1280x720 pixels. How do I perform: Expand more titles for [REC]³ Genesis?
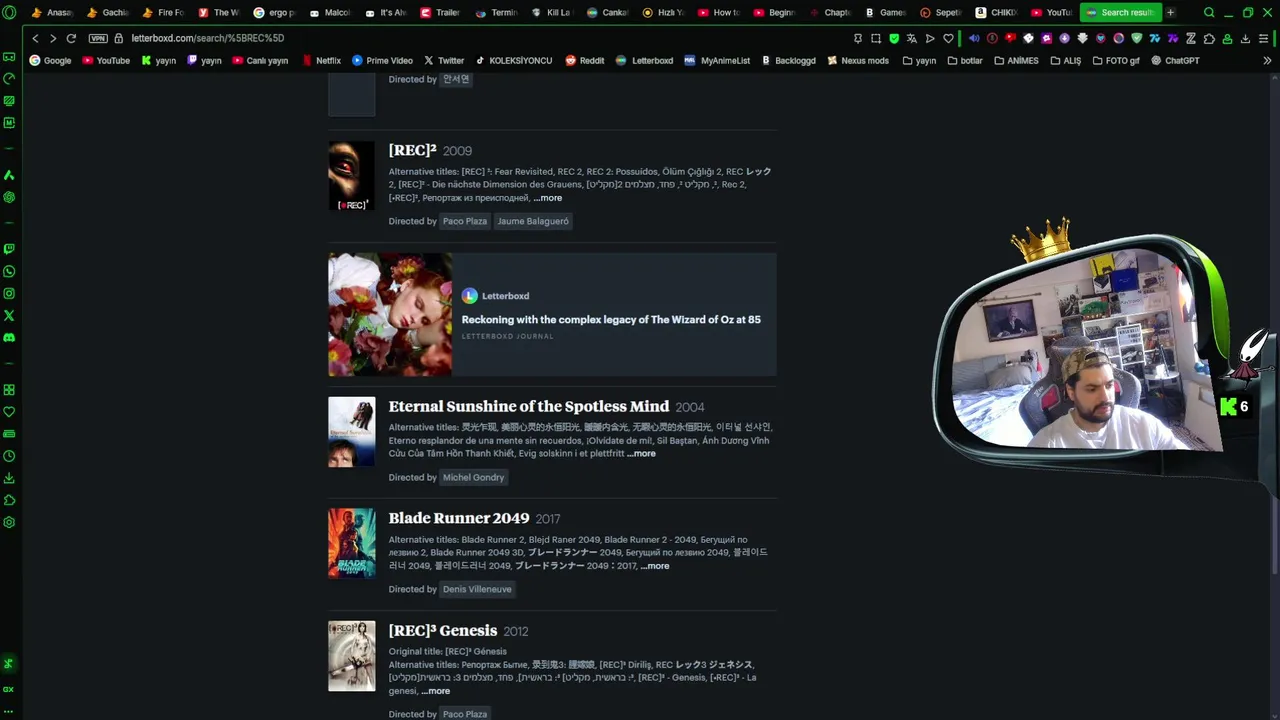point(435,691)
